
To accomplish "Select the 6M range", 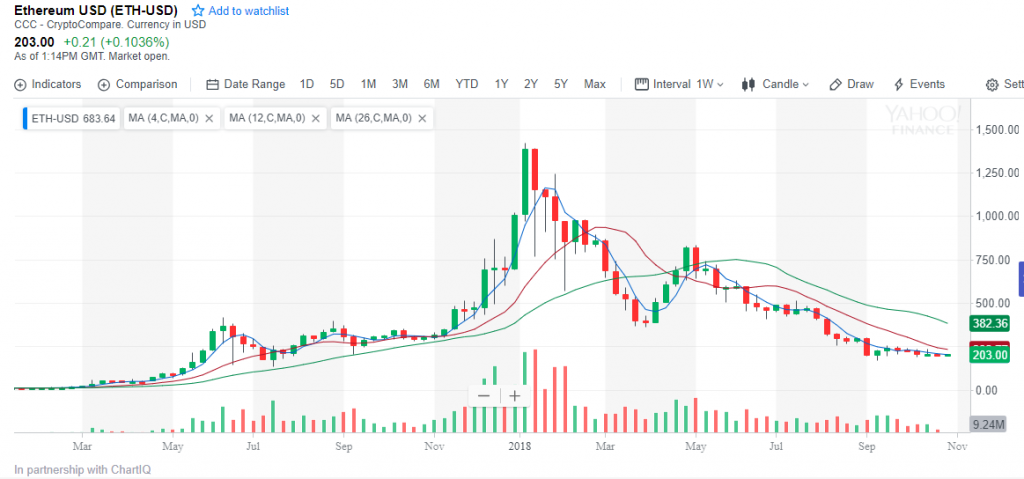I will point(431,84).
